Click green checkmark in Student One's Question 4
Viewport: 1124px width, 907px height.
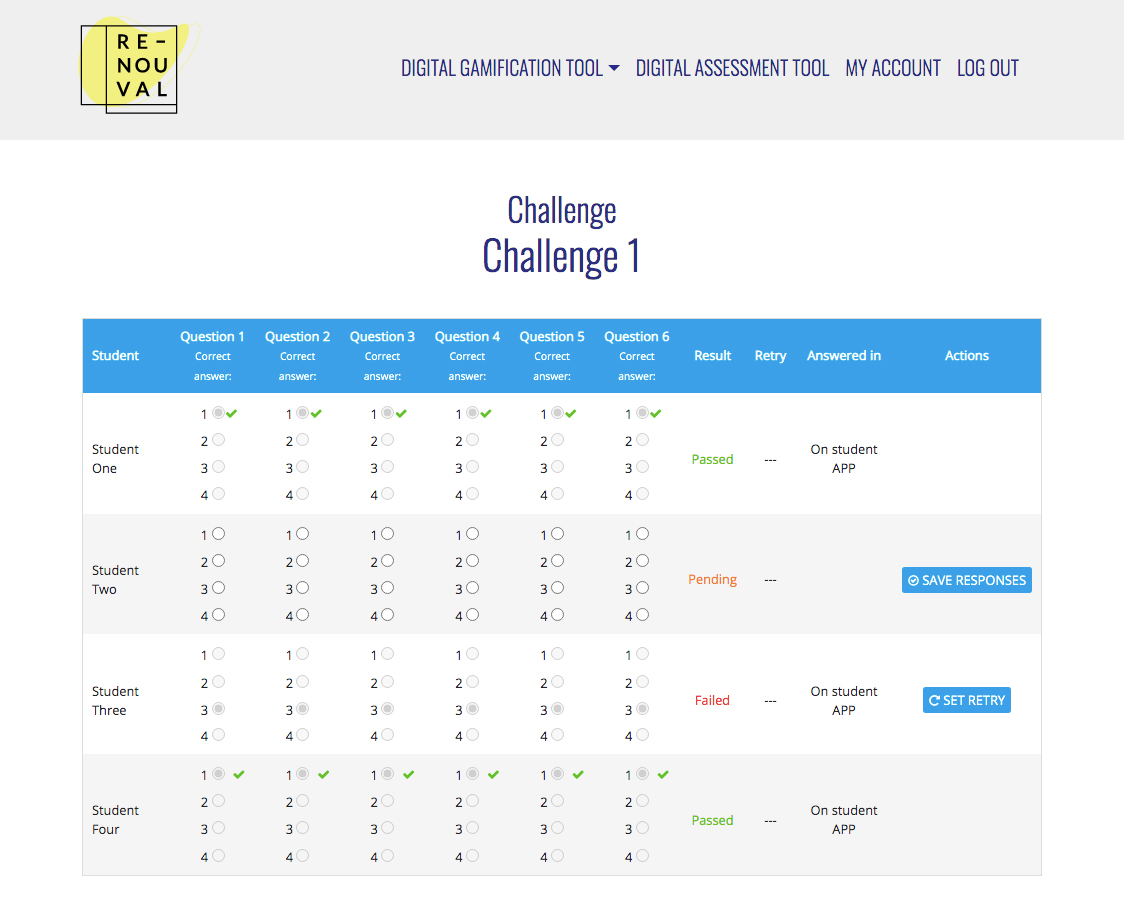[486, 414]
